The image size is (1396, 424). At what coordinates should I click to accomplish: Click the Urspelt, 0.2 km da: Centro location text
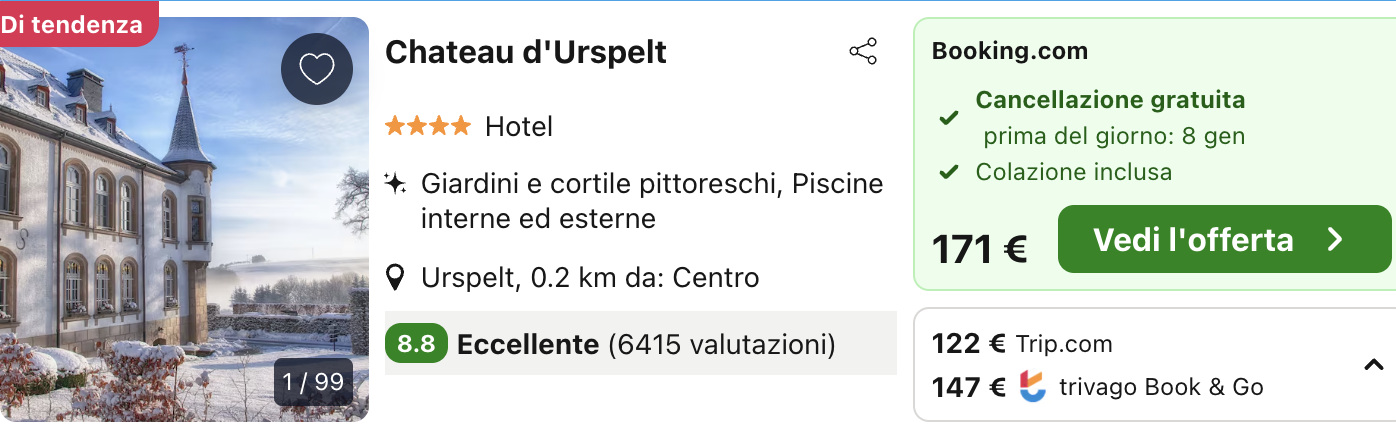click(590, 277)
